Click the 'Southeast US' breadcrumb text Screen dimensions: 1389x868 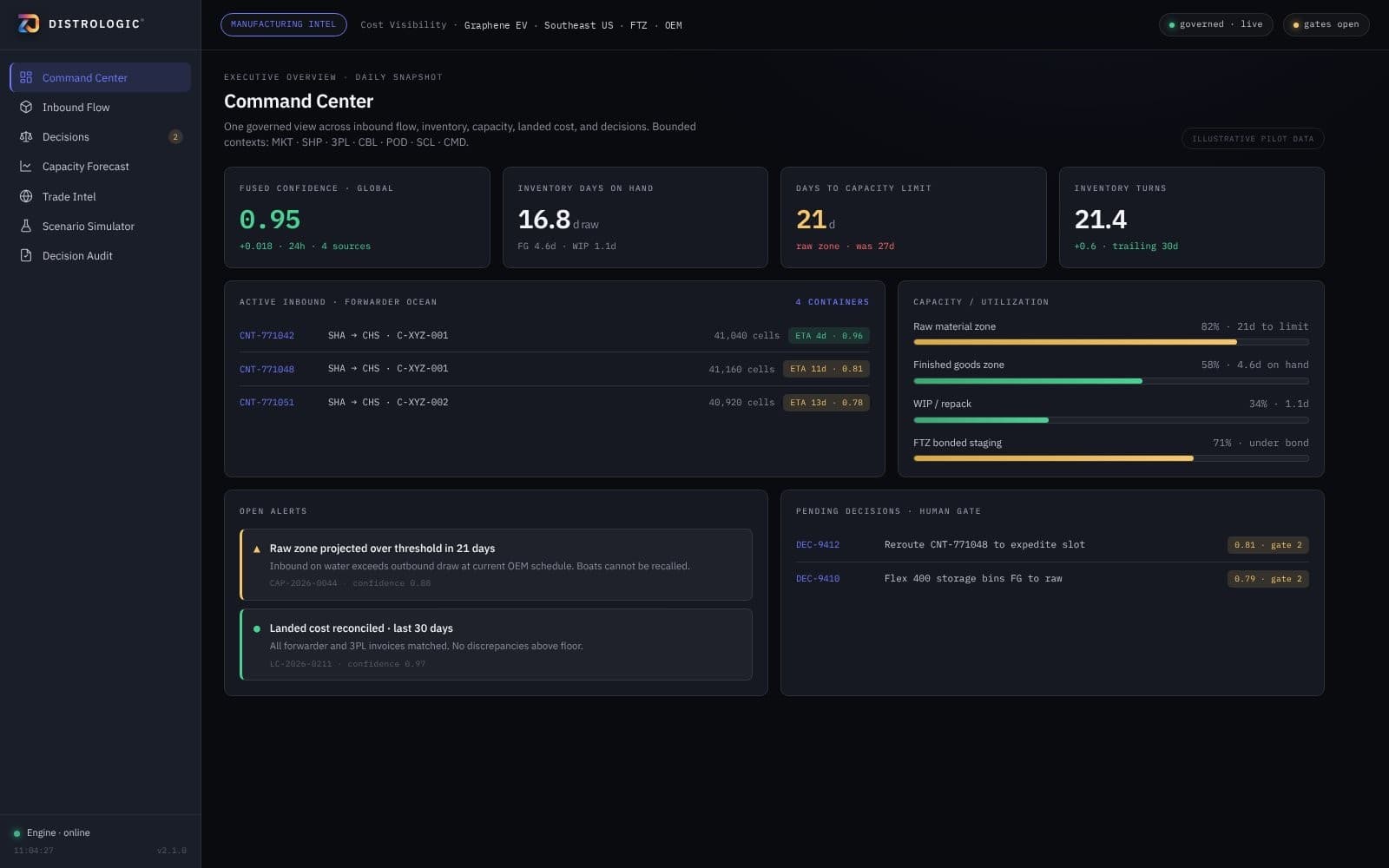(x=578, y=25)
